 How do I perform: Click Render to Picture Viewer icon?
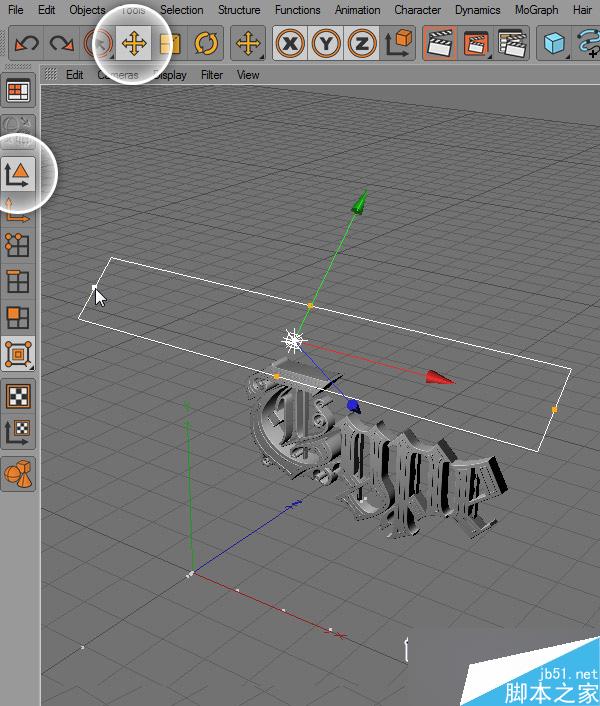(475, 43)
